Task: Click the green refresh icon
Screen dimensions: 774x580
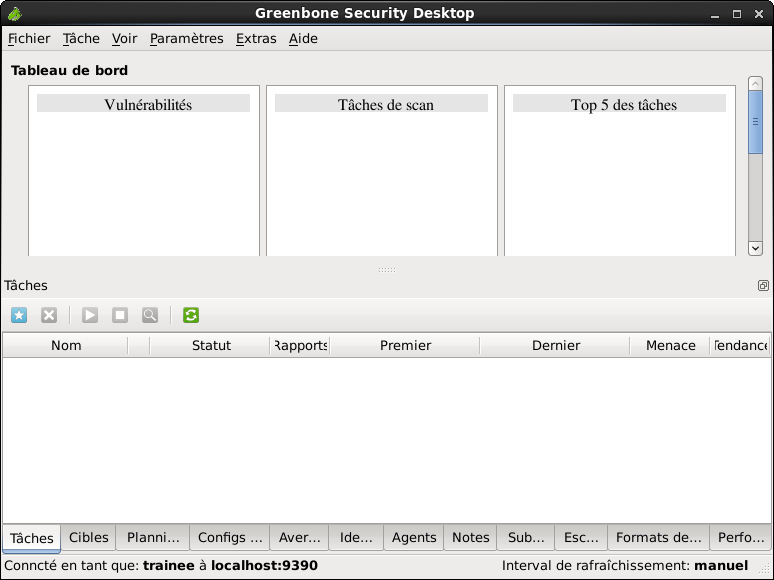Action: (191, 315)
